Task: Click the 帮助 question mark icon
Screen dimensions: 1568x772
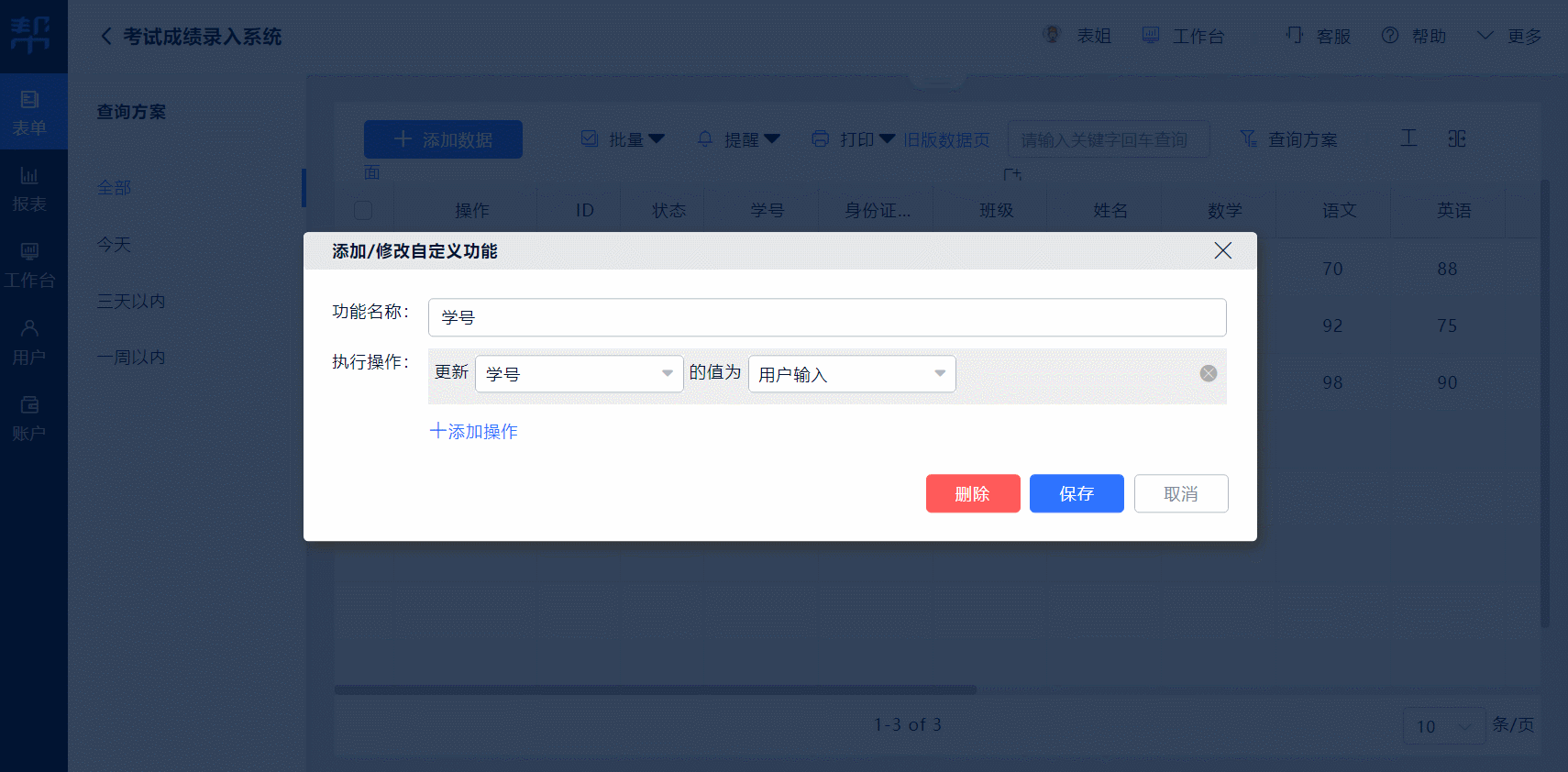Action: tap(1390, 35)
